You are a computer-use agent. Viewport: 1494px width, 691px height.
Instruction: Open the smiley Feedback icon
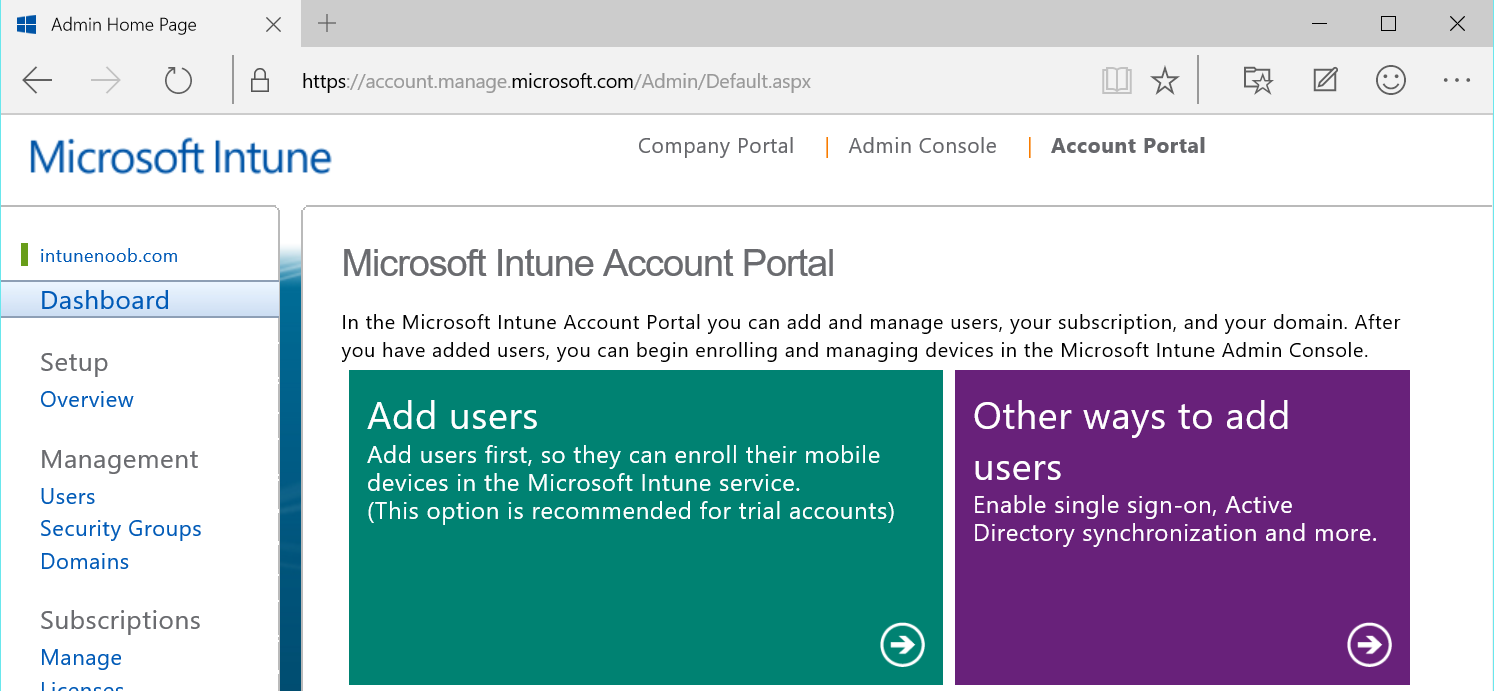(1391, 80)
